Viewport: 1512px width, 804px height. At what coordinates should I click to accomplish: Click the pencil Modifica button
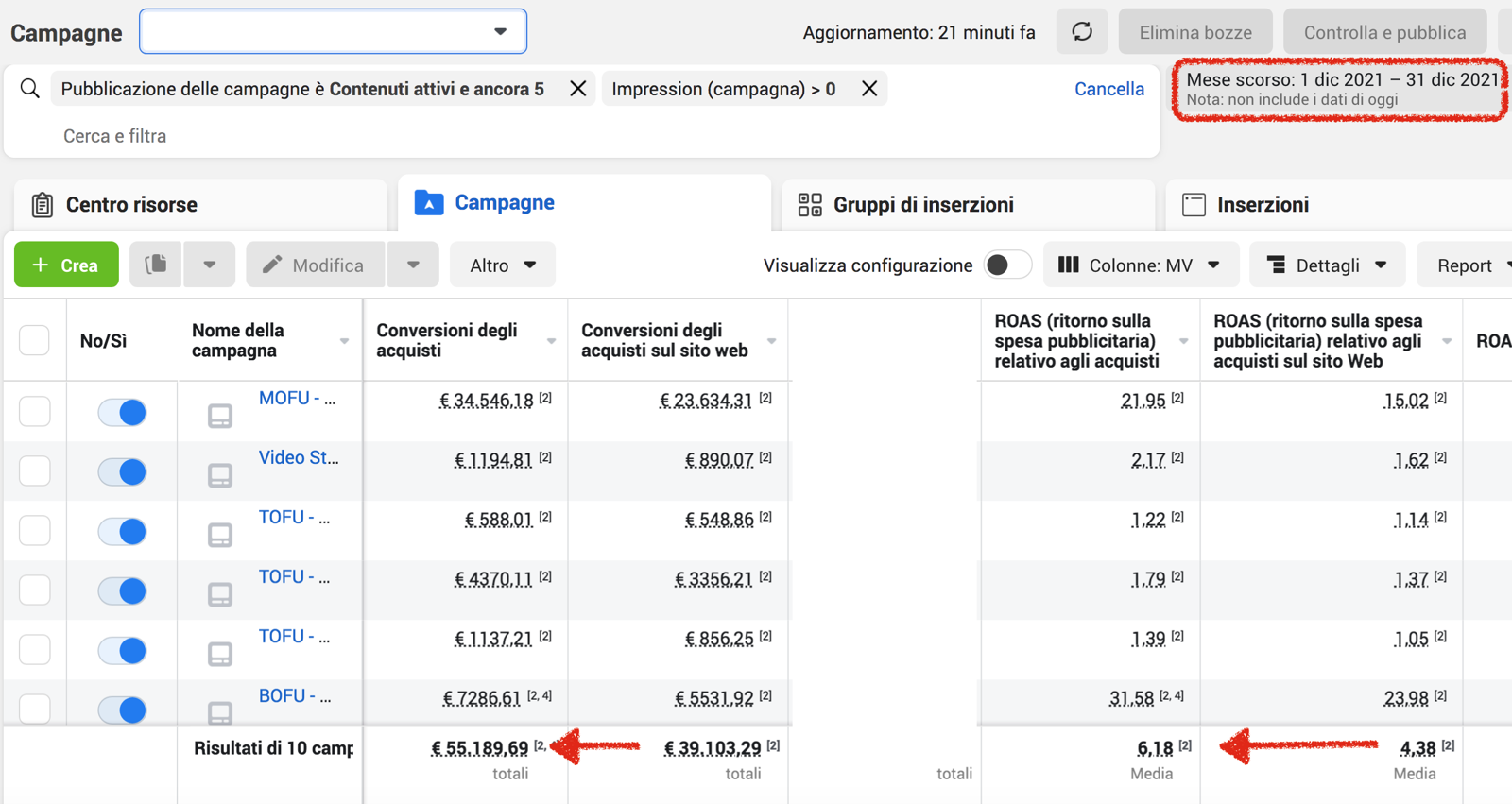[x=315, y=265]
